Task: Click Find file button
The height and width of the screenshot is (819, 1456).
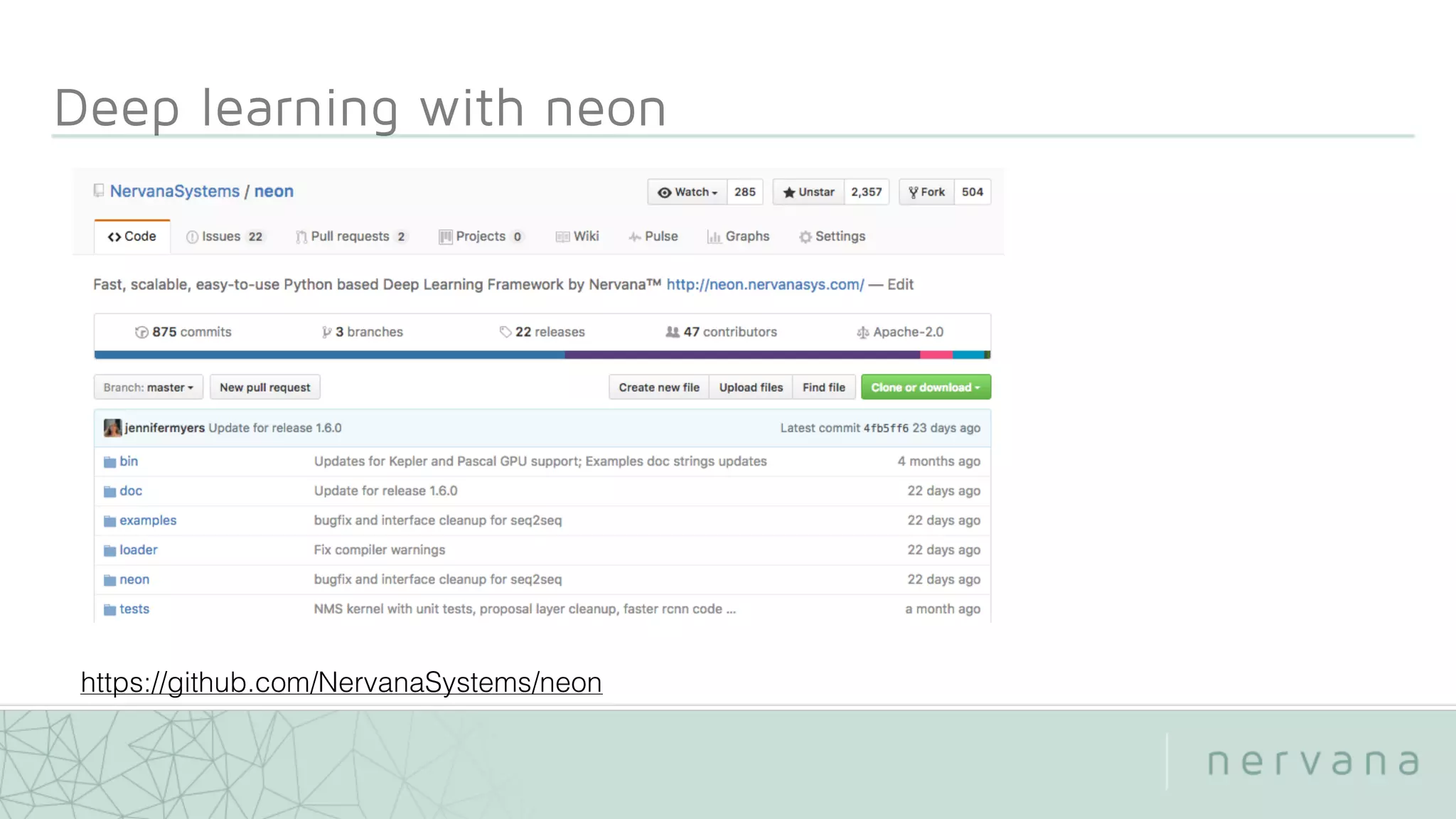Action: coord(824,387)
